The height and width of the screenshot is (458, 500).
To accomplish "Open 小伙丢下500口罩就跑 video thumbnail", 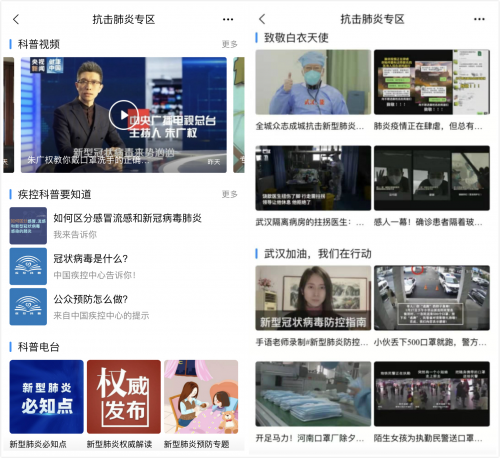I will click(x=432, y=298).
